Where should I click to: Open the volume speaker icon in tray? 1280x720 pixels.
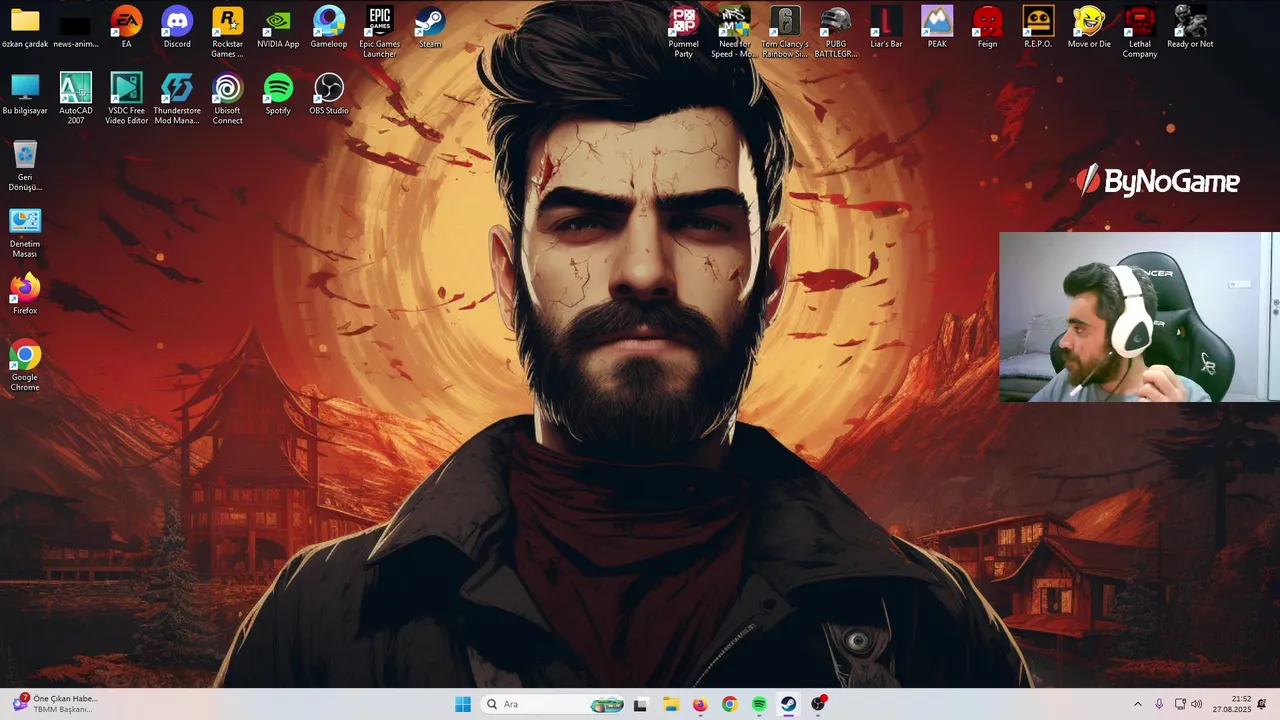point(1197,704)
